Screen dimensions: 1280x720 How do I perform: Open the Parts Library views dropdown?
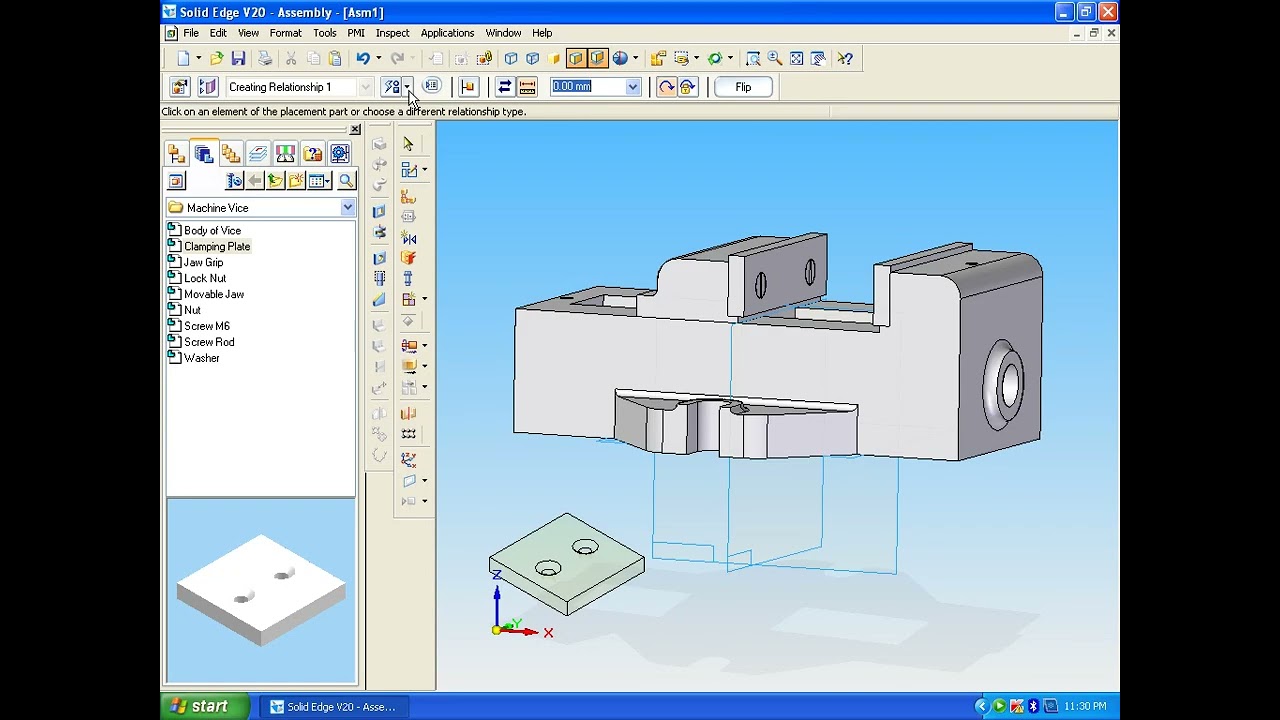pyautogui.click(x=320, y=181)
